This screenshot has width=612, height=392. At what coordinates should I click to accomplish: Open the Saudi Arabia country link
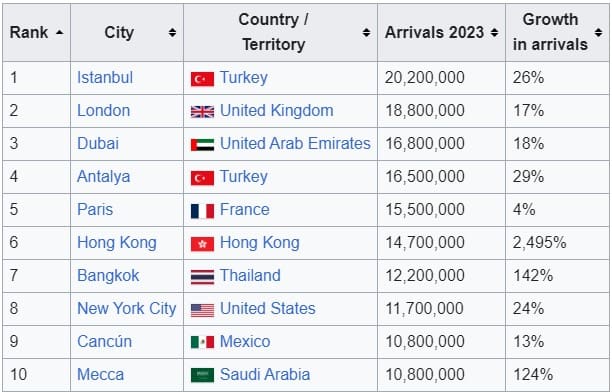point(265,374)
